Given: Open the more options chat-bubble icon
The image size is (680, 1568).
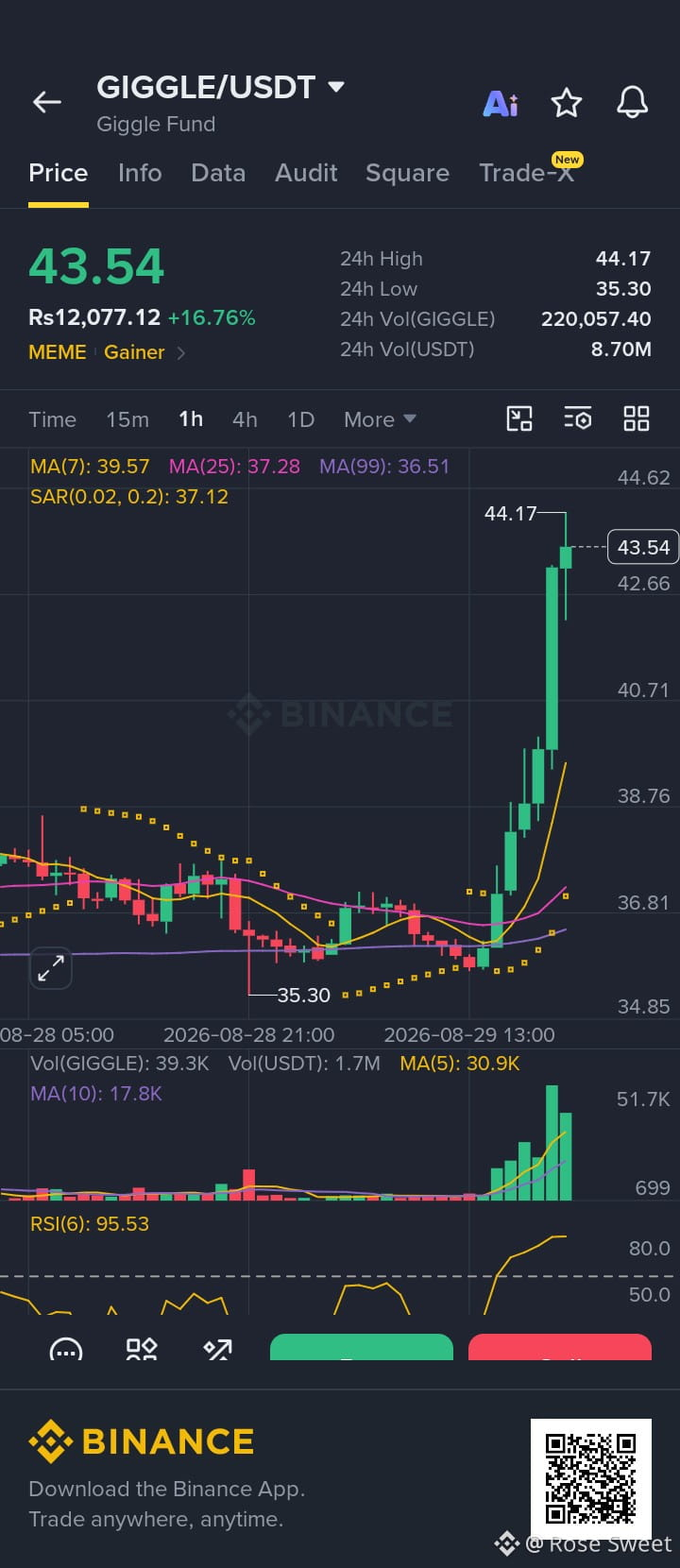Looking at the screenshot, I should pos(65,1349).
